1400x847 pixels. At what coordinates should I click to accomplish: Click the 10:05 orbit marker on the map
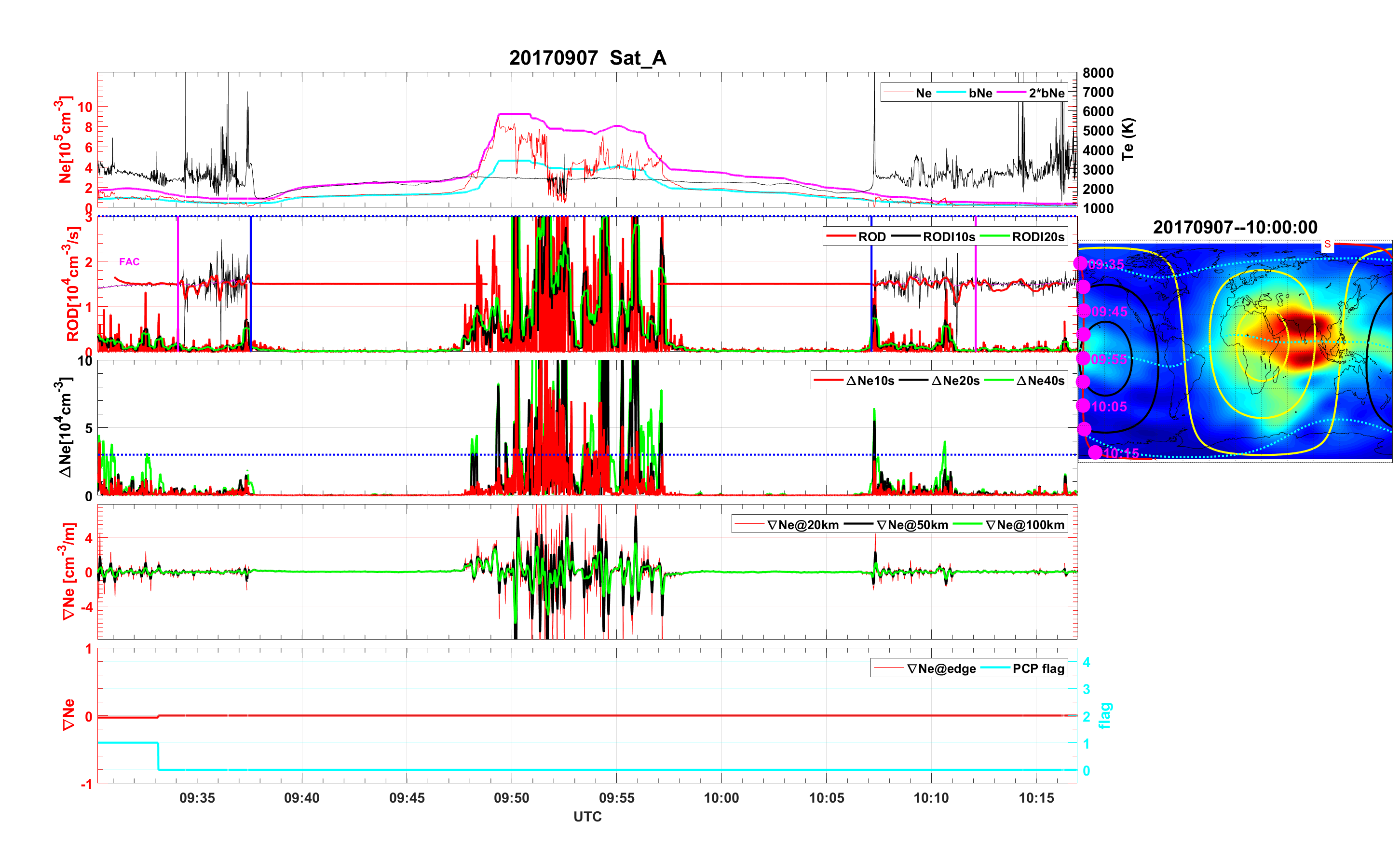click(1083, 406)
